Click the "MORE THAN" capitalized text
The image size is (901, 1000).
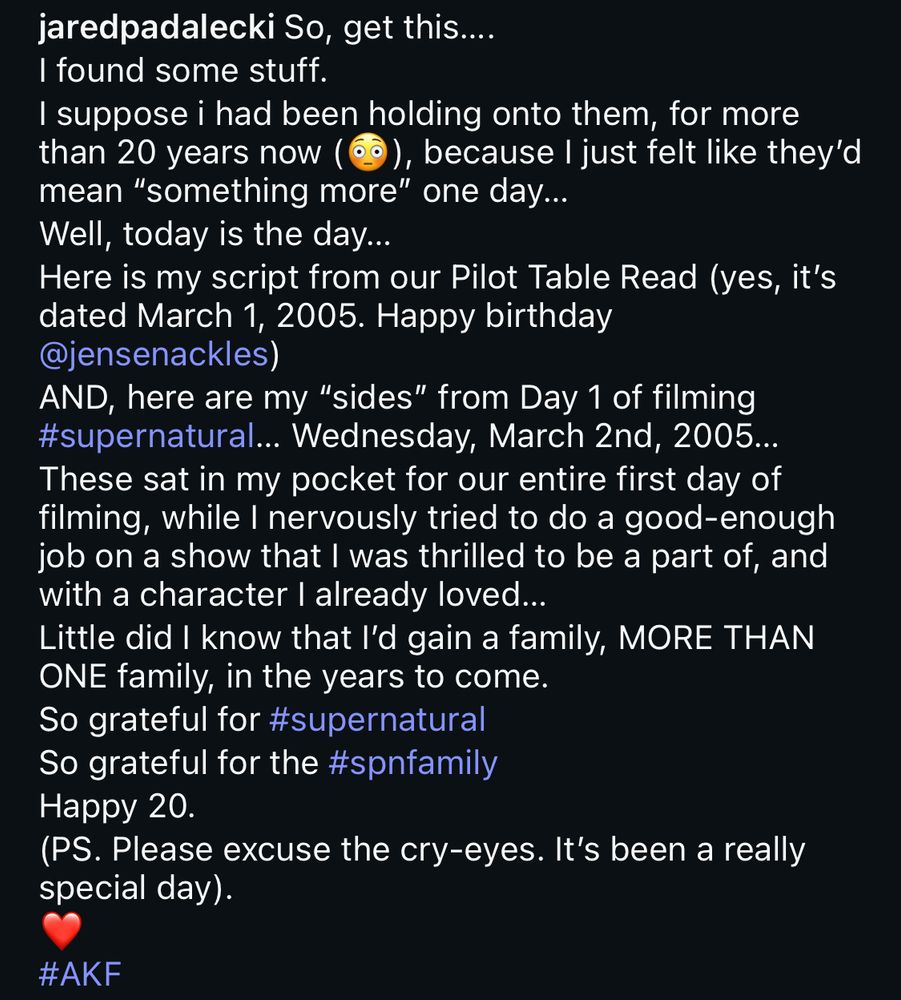(x=716, y=639)
